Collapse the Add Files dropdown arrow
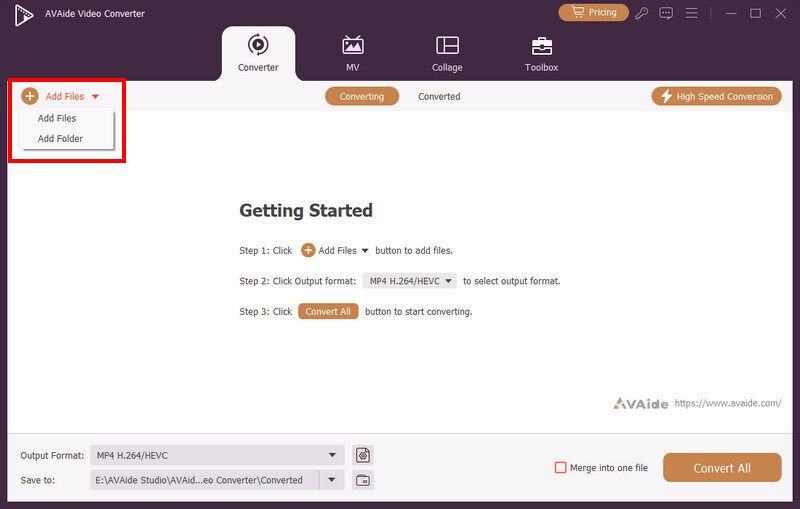 (95, 96)
